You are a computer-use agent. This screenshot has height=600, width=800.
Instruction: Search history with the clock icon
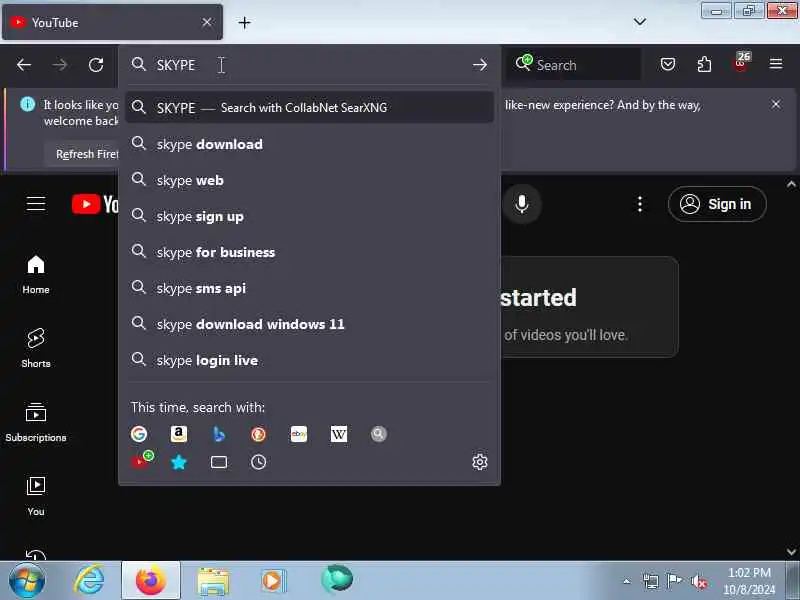(x=259, y=462)
